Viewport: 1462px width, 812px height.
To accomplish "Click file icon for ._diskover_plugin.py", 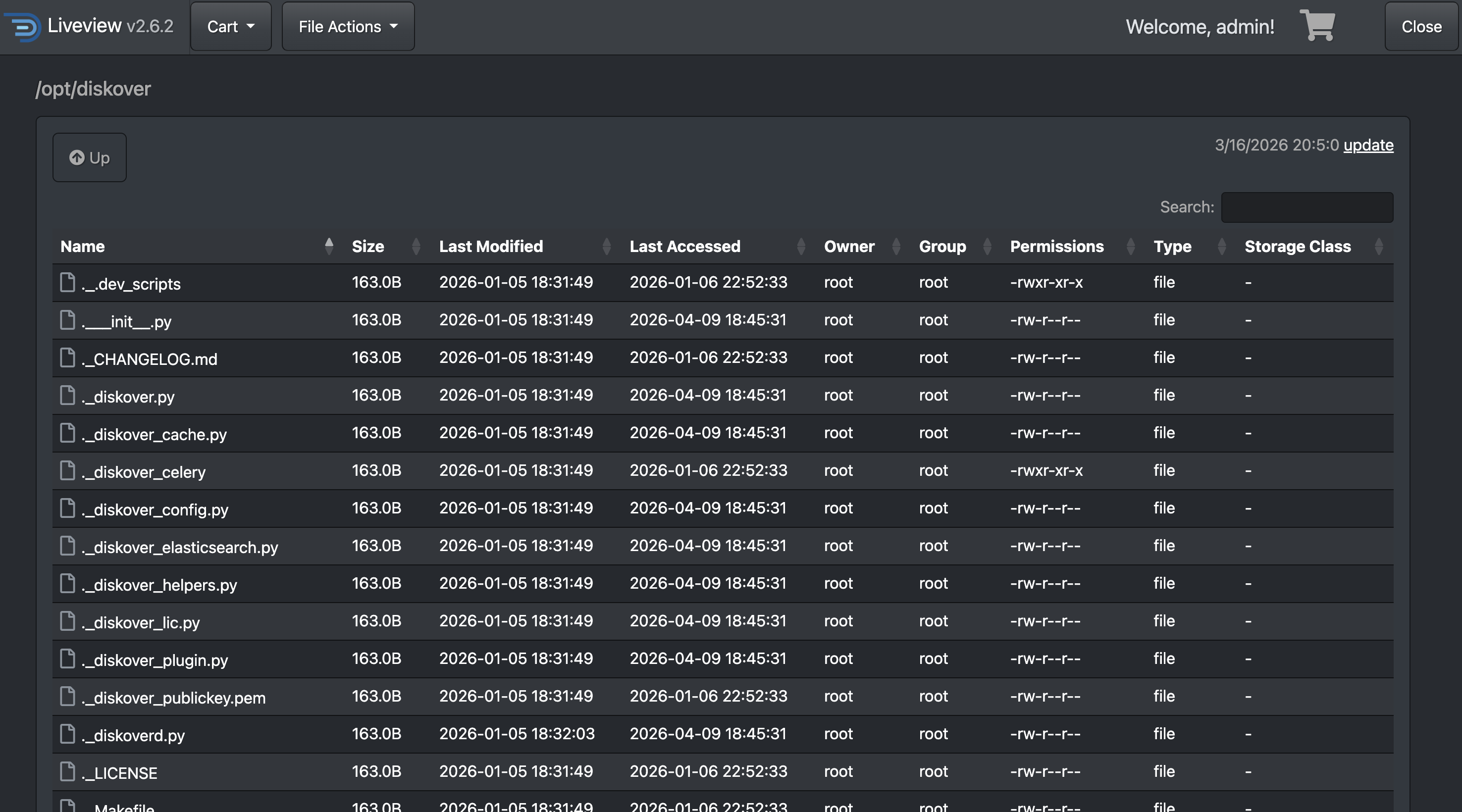I will coord(67,658).
